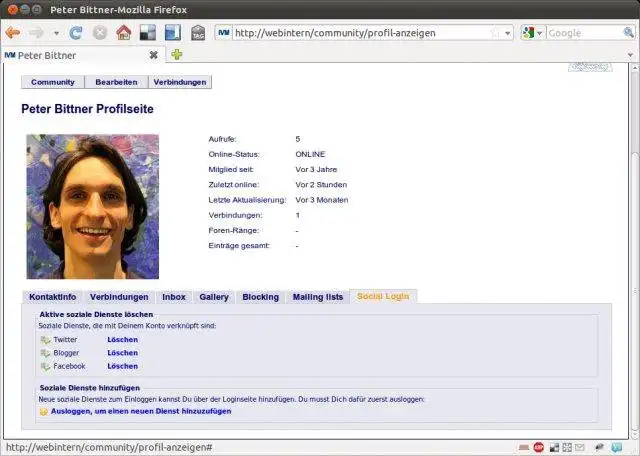Viewport: 640px width, 456px height.
Task: Click the black-white squares status bar icon
Action: coord(554,447)
